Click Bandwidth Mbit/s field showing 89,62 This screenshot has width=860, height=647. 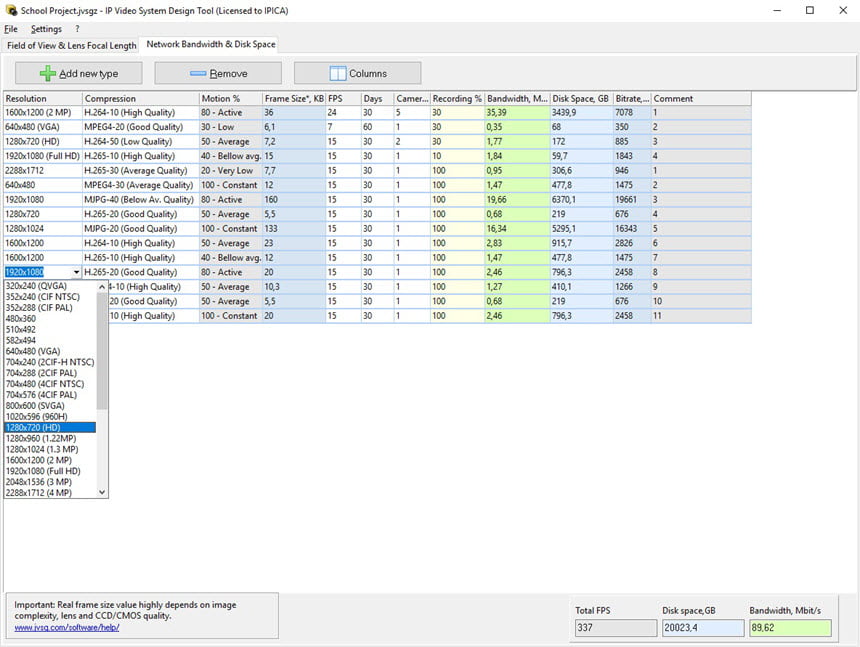(790, 628)
